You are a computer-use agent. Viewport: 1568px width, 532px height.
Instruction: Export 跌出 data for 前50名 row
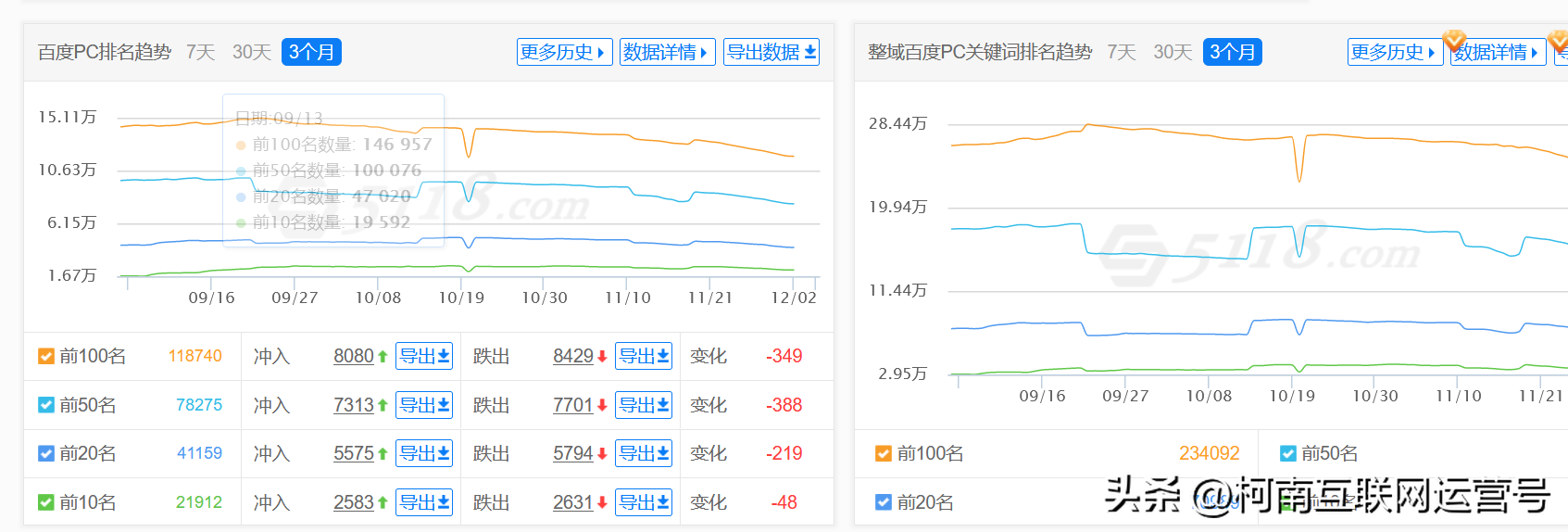click(644, 405)
